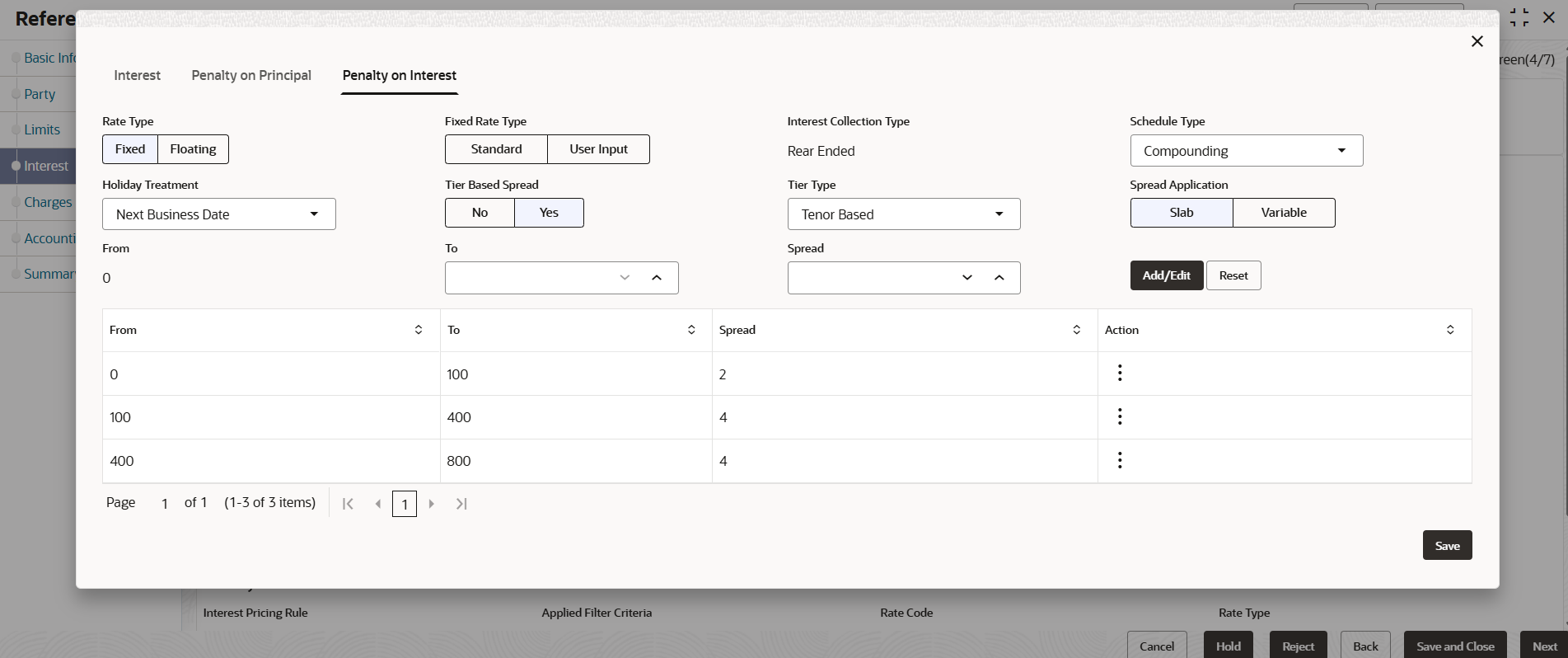This screenshot has width=1568, height=658.
Task: Collapse the background window with the shrink icon
Action: coord(1519,17)
